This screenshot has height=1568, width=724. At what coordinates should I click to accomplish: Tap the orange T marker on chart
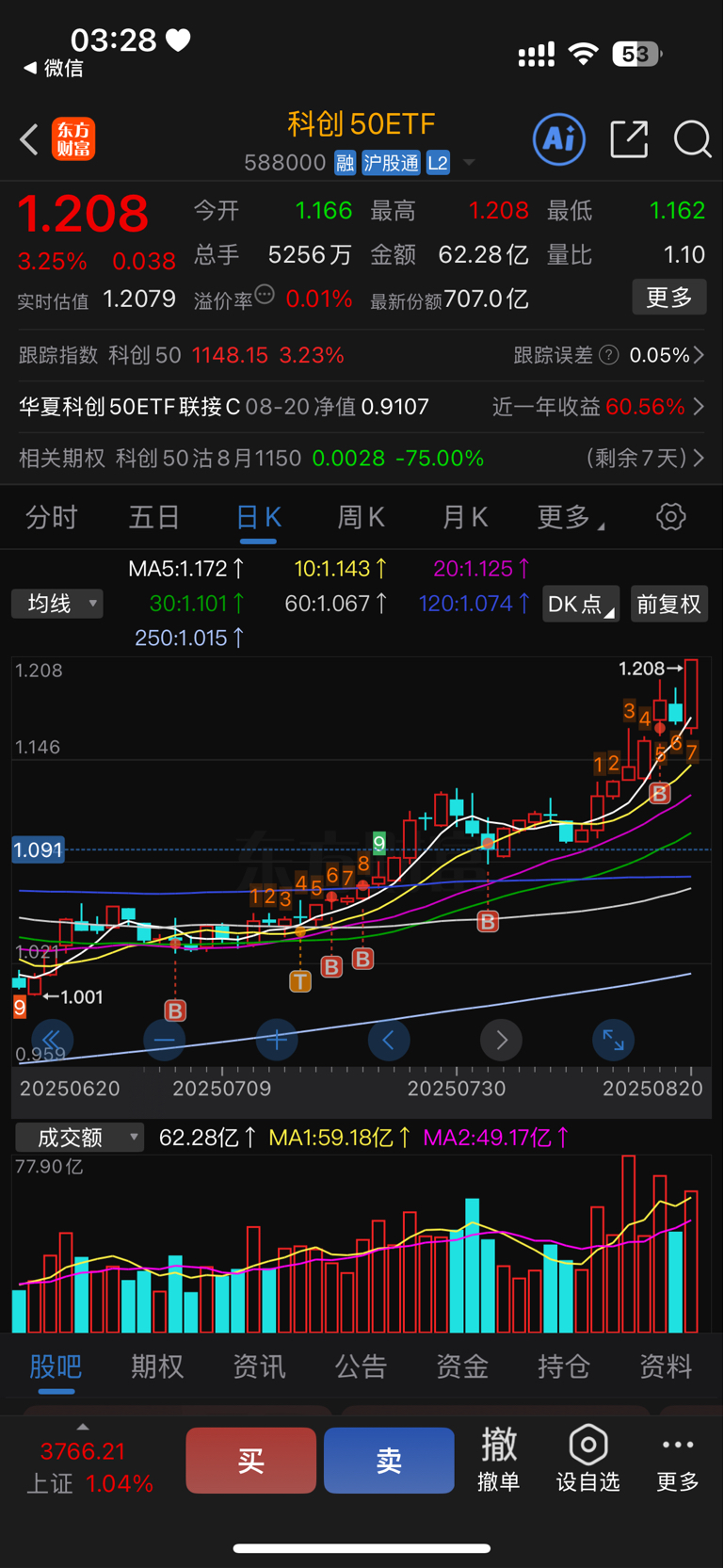click(299, 981)
